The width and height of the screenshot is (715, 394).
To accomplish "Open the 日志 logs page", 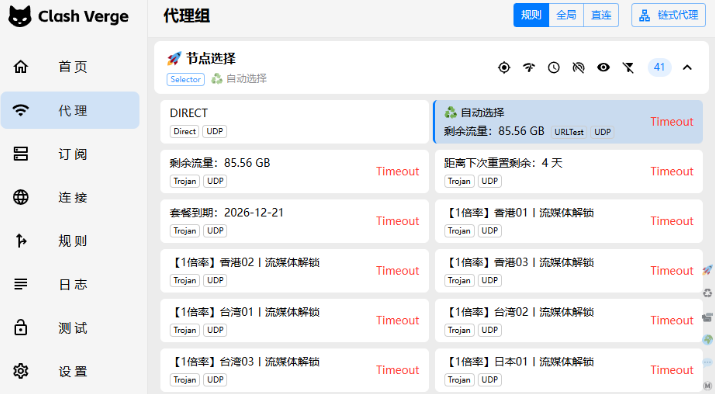I will tap(70, 285).
